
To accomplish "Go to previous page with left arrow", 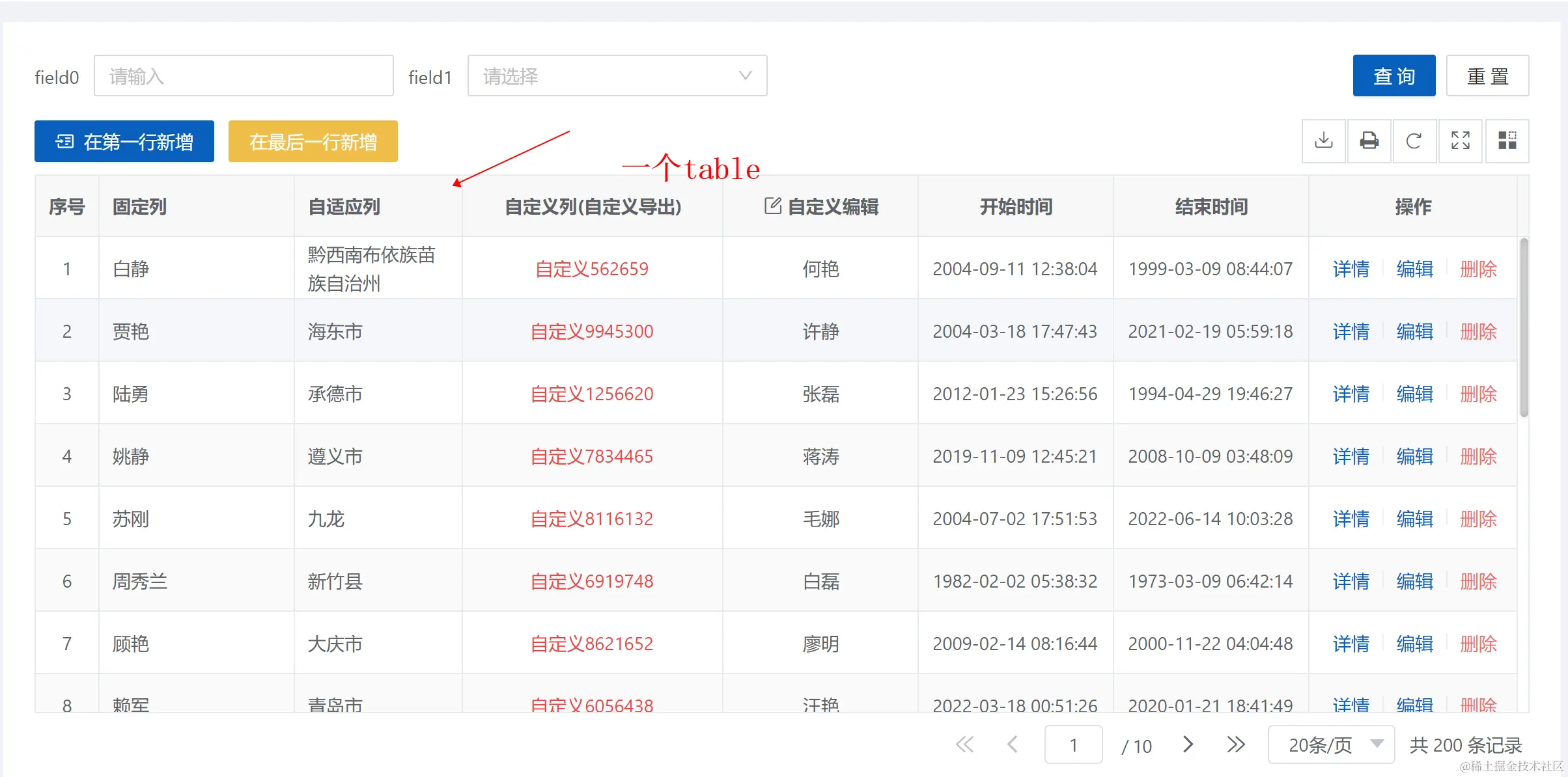I will click(1013, 744).
